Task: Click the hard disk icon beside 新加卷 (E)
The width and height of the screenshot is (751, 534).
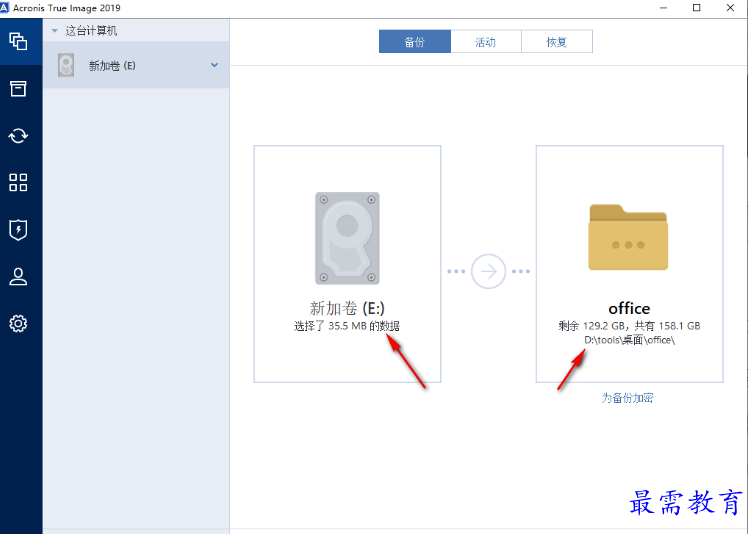Action: click(66, 65)
